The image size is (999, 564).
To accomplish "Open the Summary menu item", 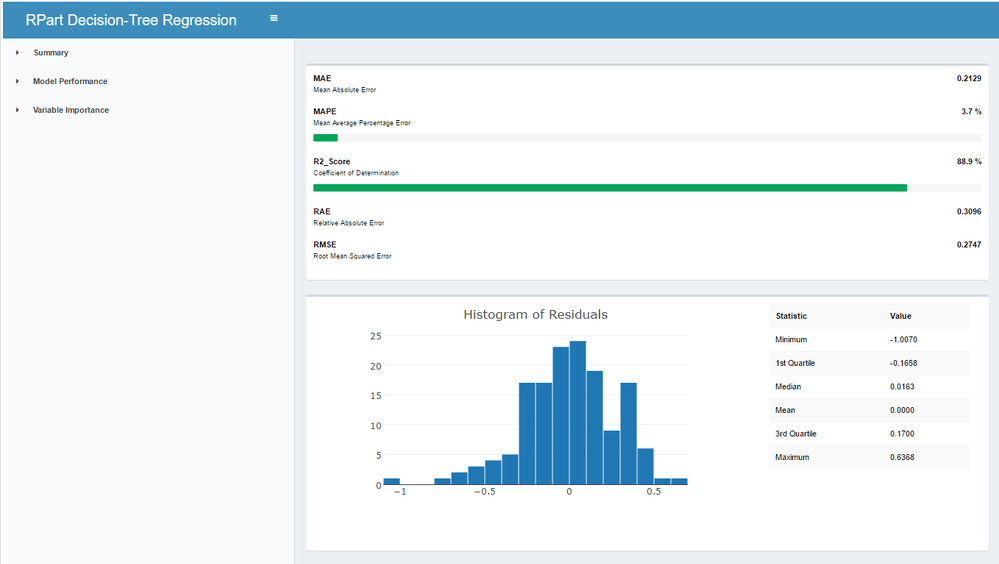I will point(51,53).
